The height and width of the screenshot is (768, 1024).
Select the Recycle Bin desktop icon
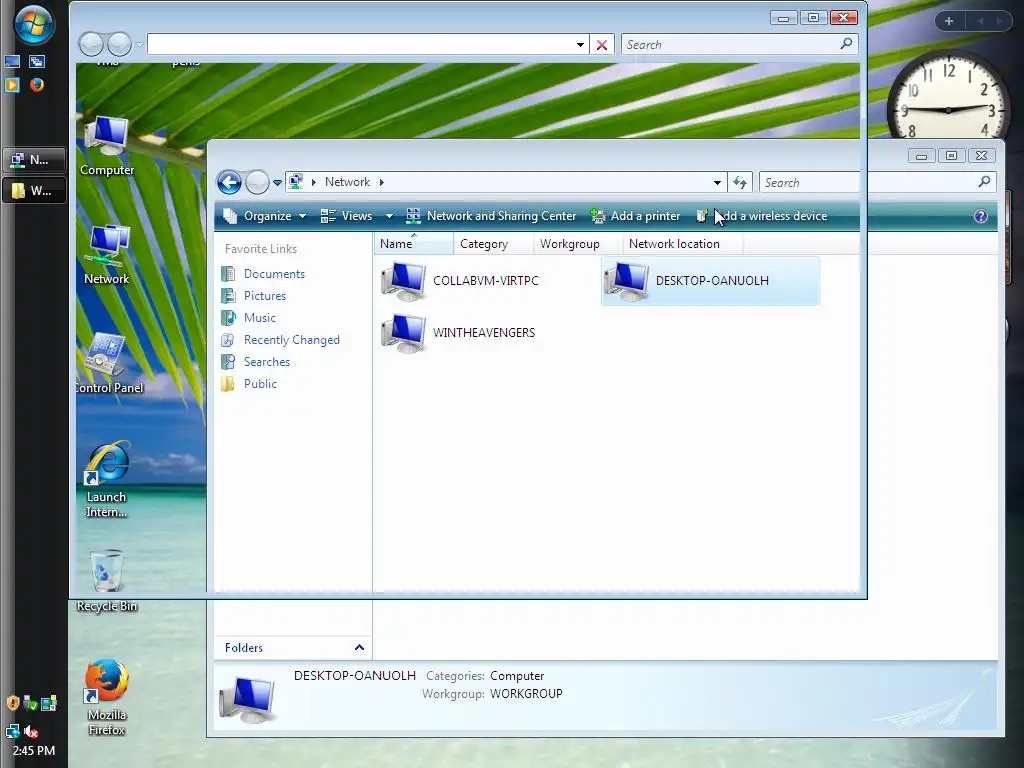point(106,581)
